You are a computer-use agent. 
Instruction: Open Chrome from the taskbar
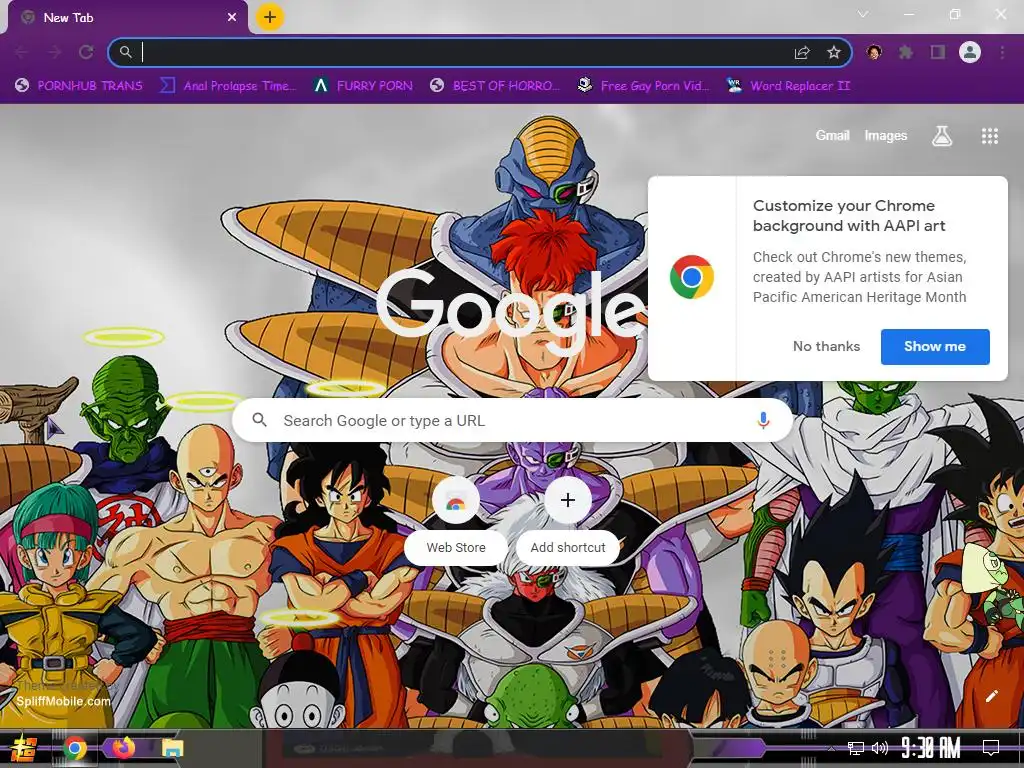click(x=75, y=748)
